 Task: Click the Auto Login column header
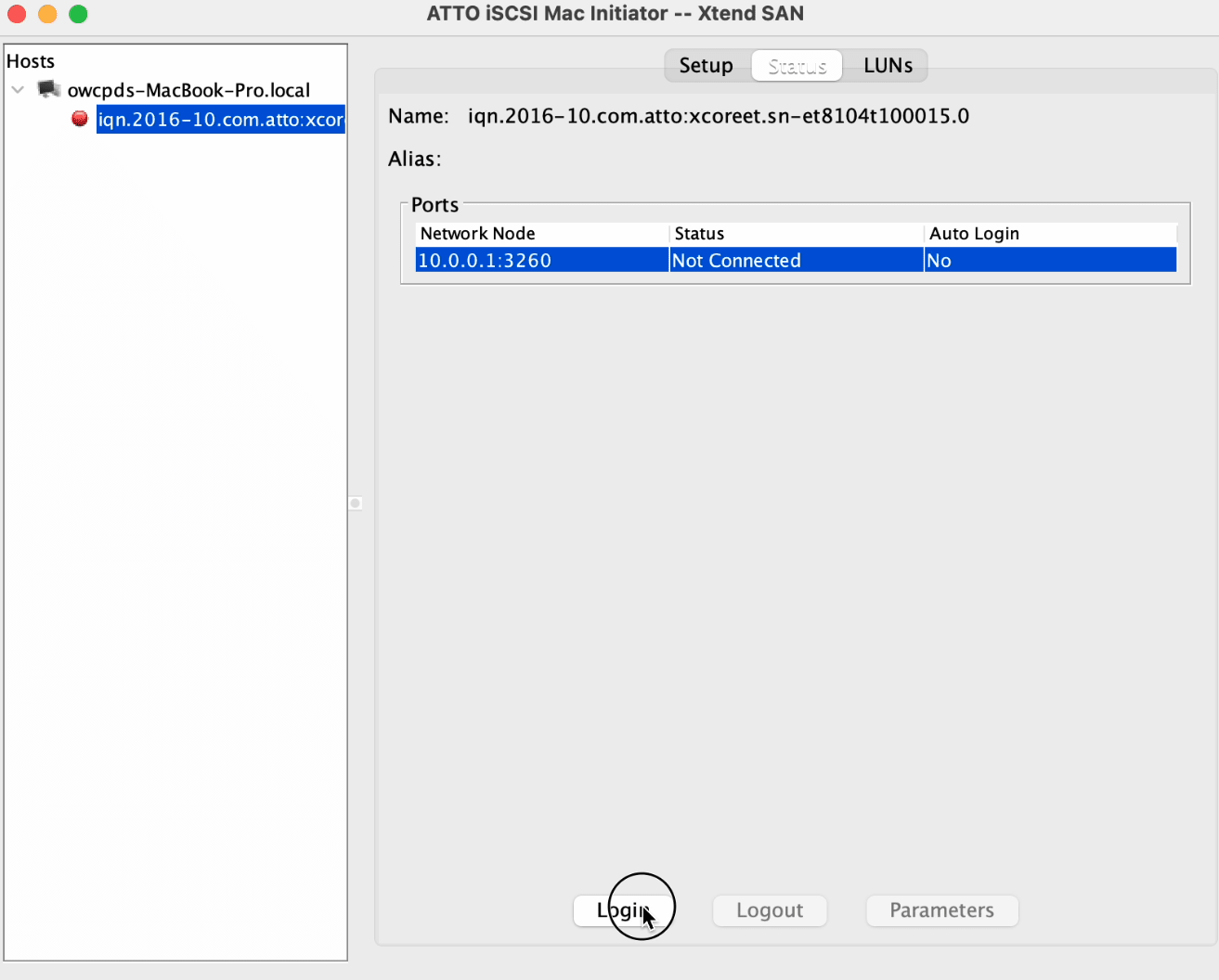click(x=1049, y=234)
